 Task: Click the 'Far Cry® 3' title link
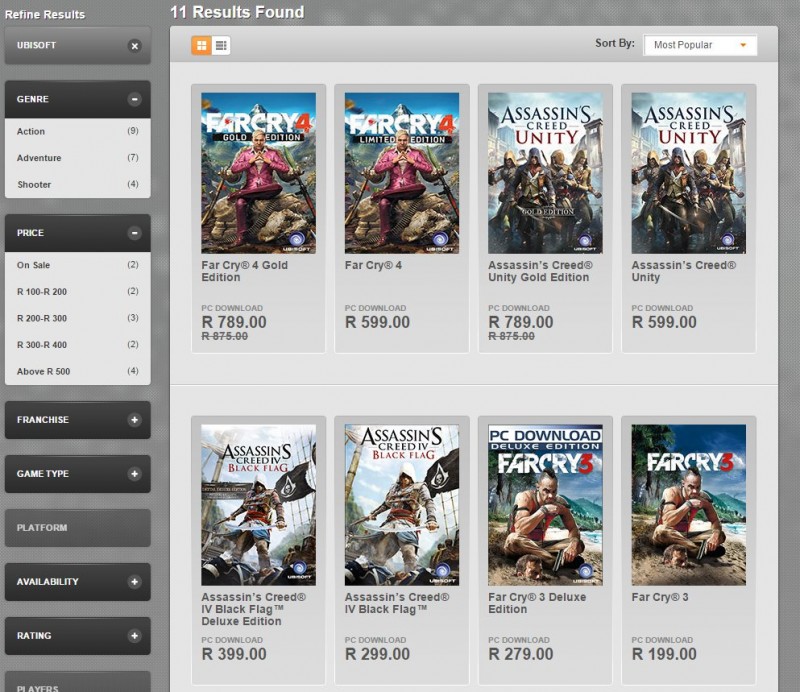[x=660, y=597]
